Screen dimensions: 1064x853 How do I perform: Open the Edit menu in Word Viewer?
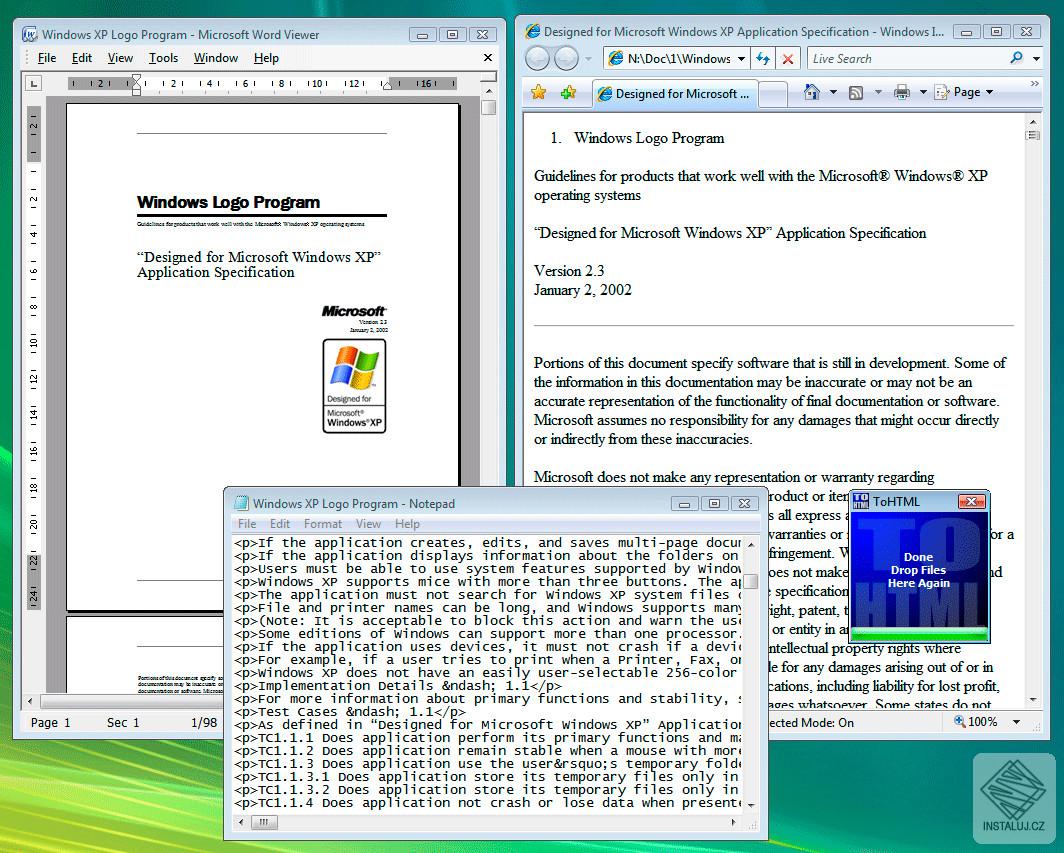click(81, 58)
